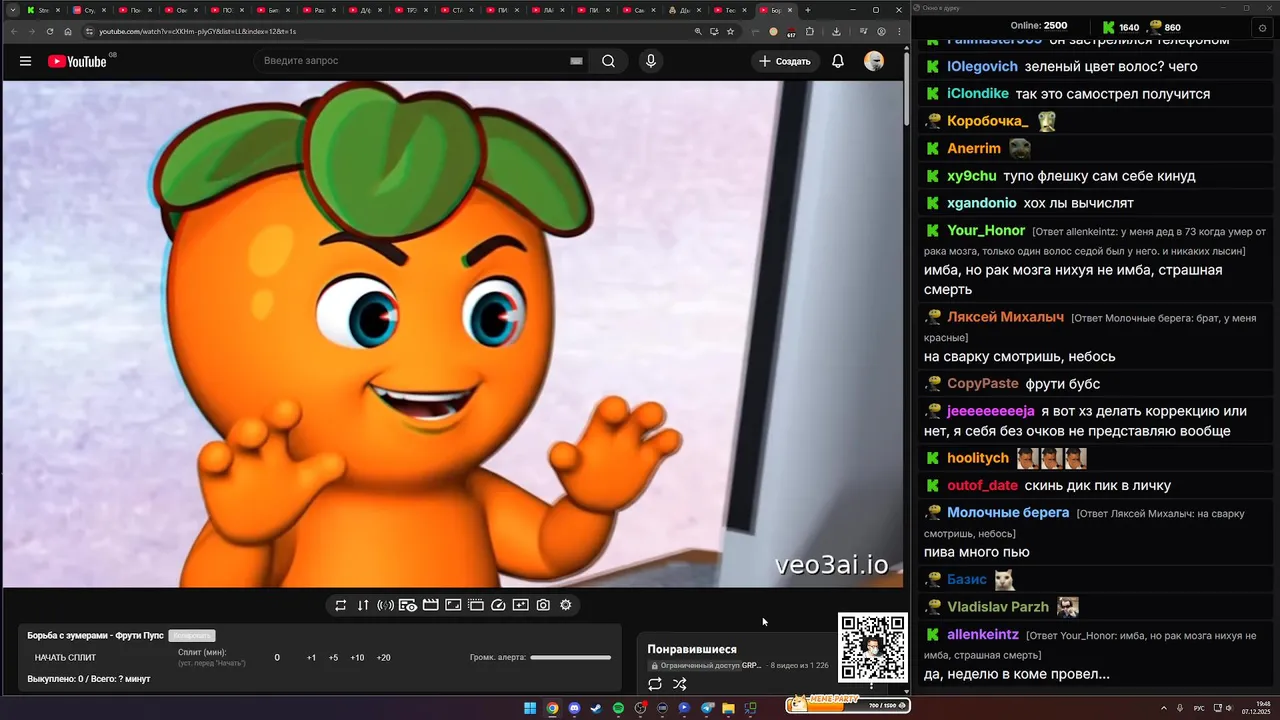Switch to the browser tab labeled ТРЭ
This screenshot has width=1280, height=720.
click(410, 10)
